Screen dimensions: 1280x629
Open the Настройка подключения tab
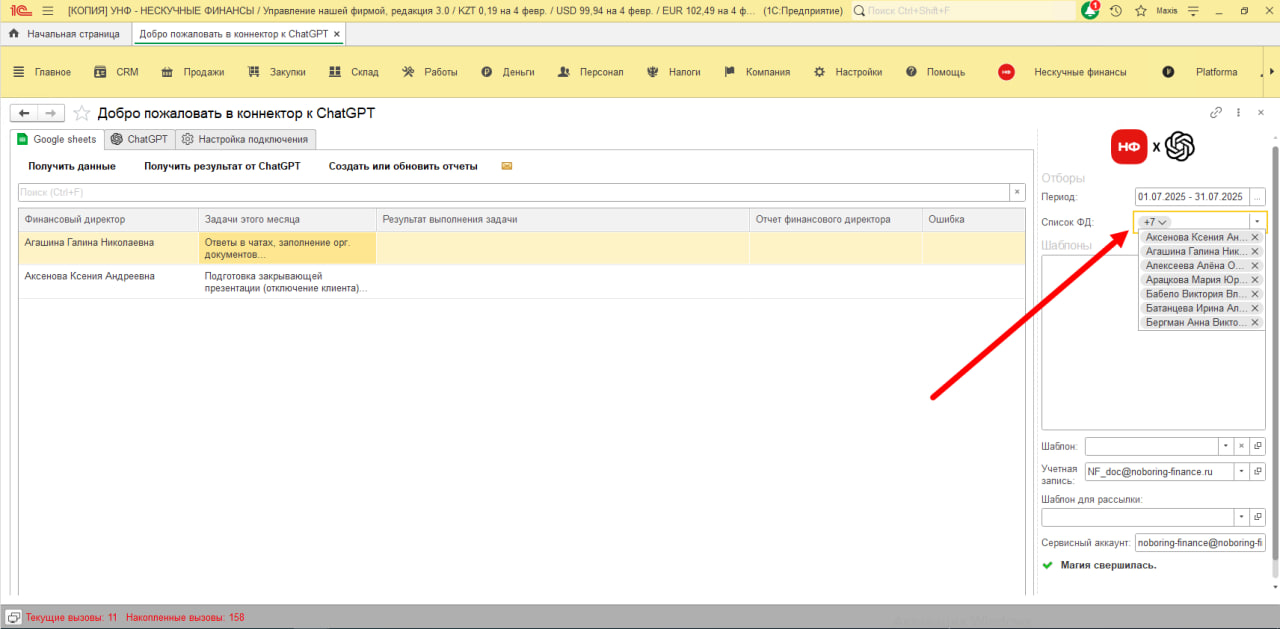pyautogui.click(x=247, y=139)
